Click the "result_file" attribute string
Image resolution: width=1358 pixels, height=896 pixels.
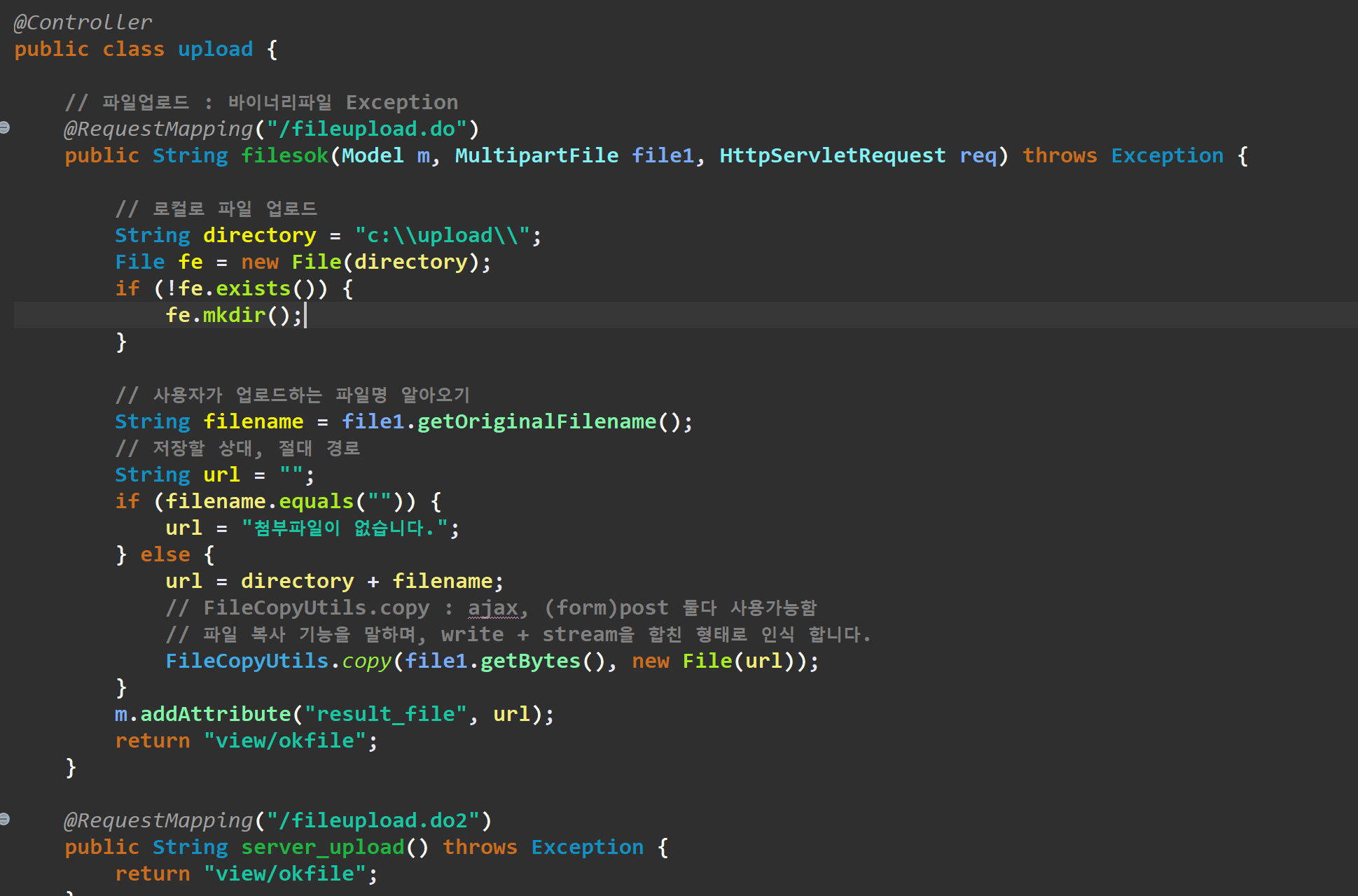pos(385,714)
